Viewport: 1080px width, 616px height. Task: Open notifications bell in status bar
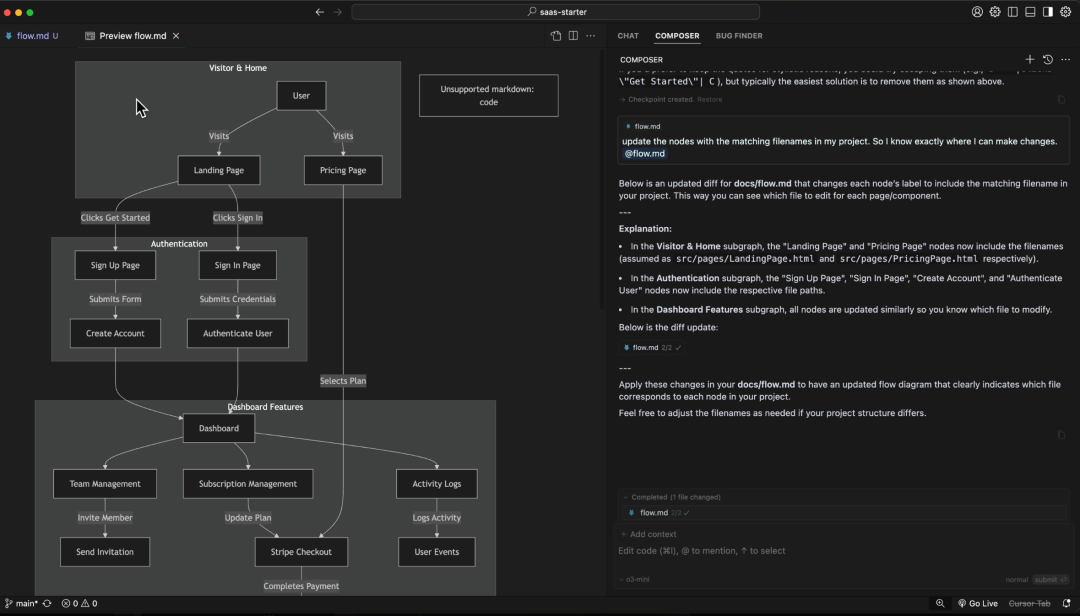click(1066, 603)
